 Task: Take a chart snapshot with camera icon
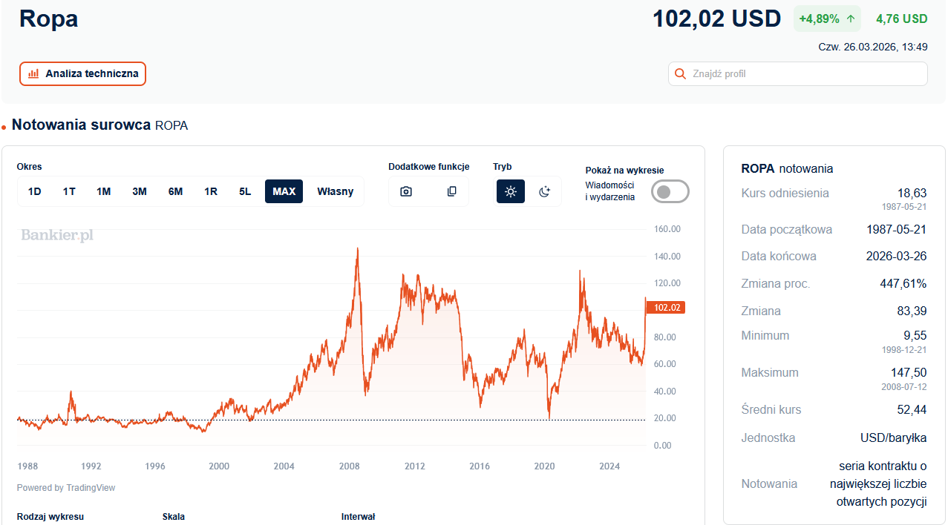(406, 192)
